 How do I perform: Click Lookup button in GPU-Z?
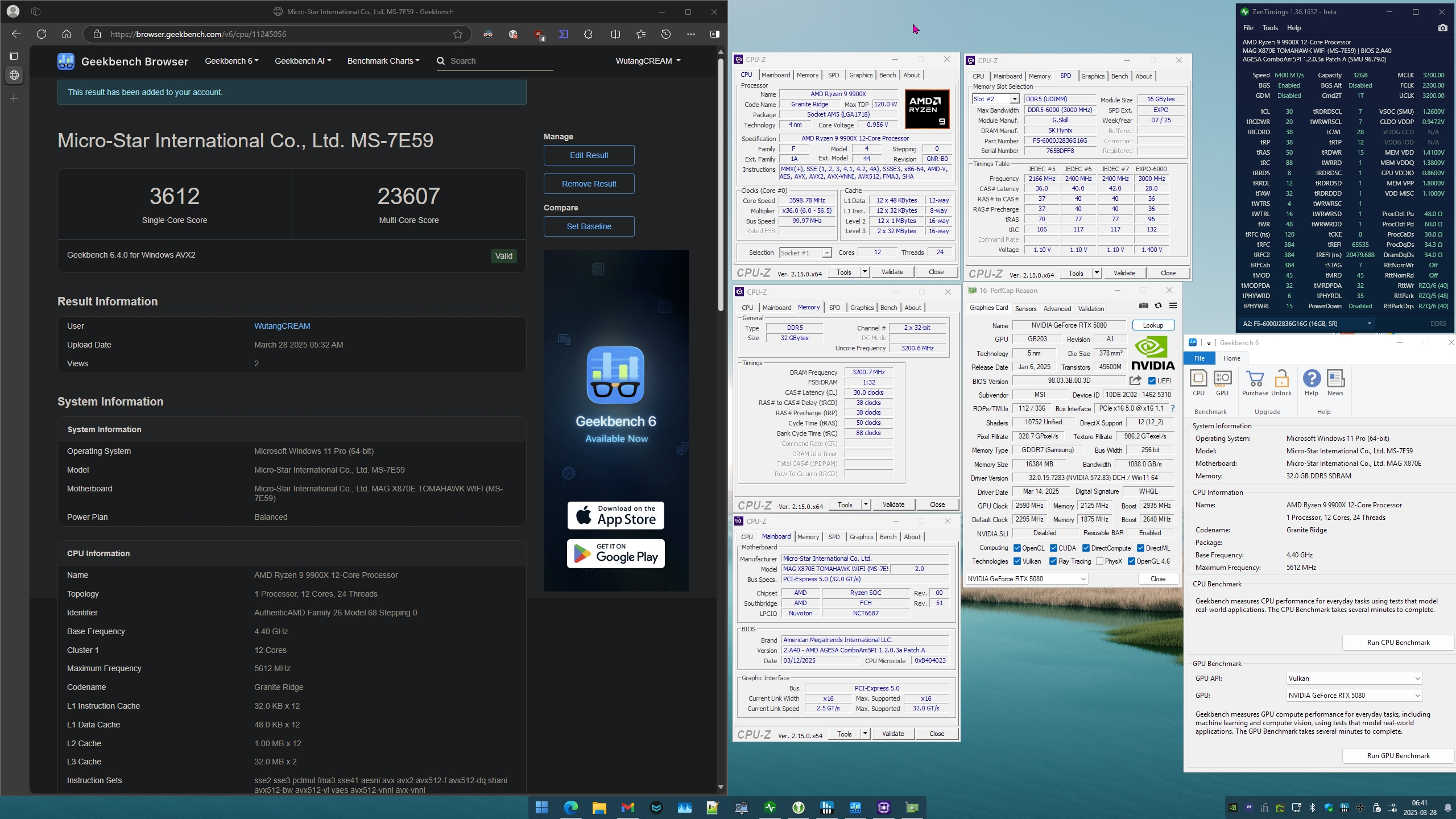1153,325
